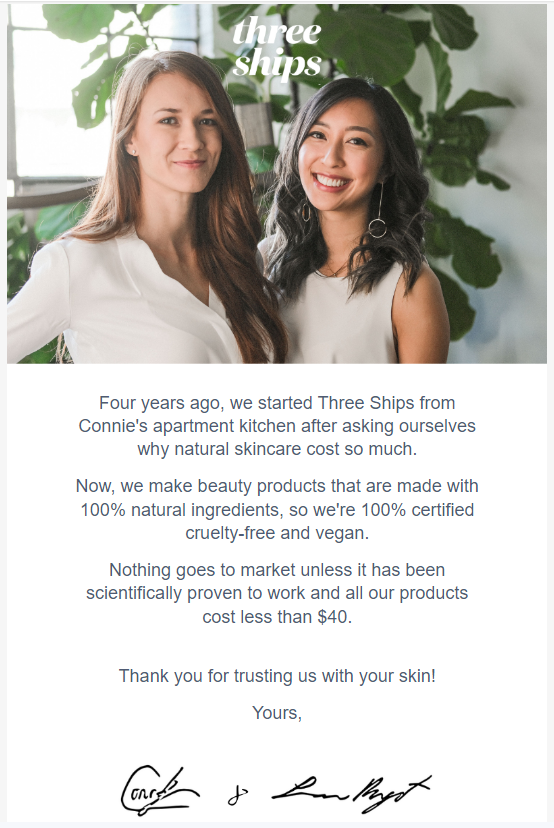Click the 'Yours,' closing text
This screenshot has width=554, height=828.
[277, 713]
